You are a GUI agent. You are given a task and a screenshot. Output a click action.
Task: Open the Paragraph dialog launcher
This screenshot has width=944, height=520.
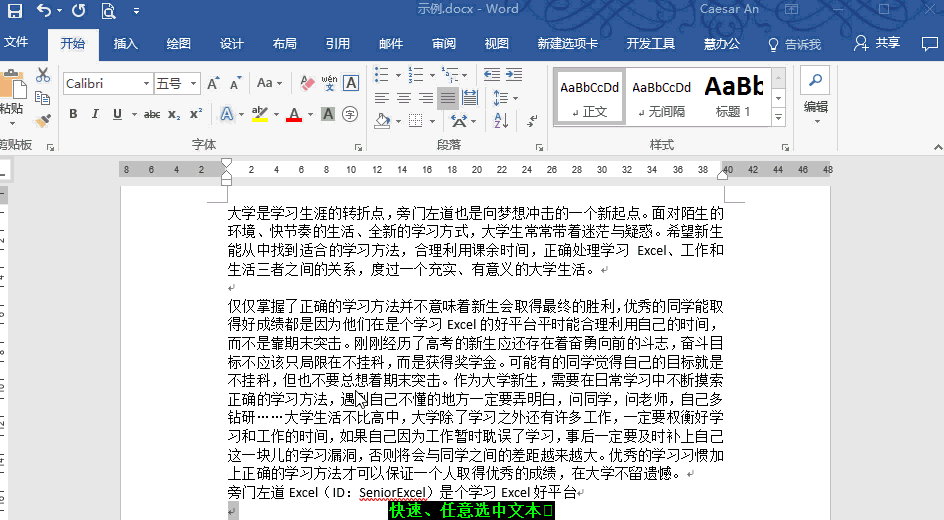pos(539,147)
